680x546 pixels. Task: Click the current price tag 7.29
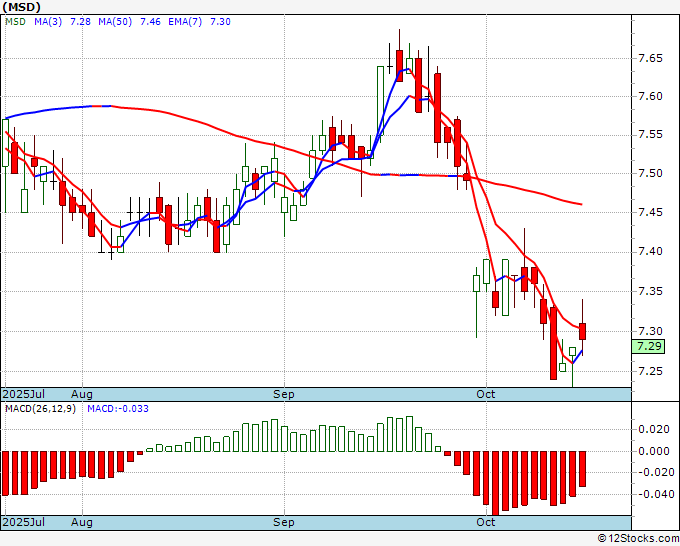[648, 347]
